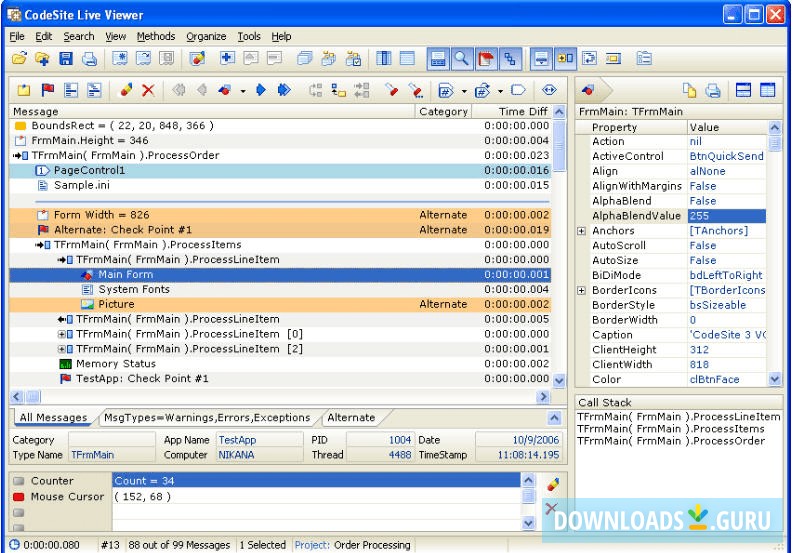Click the grey Previous message arrow icon
The image size is (793, 553).
tap(202, 90)
